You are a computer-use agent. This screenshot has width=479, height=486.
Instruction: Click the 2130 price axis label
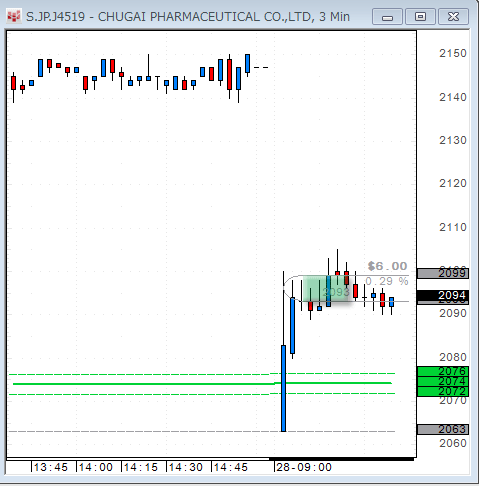453,140
